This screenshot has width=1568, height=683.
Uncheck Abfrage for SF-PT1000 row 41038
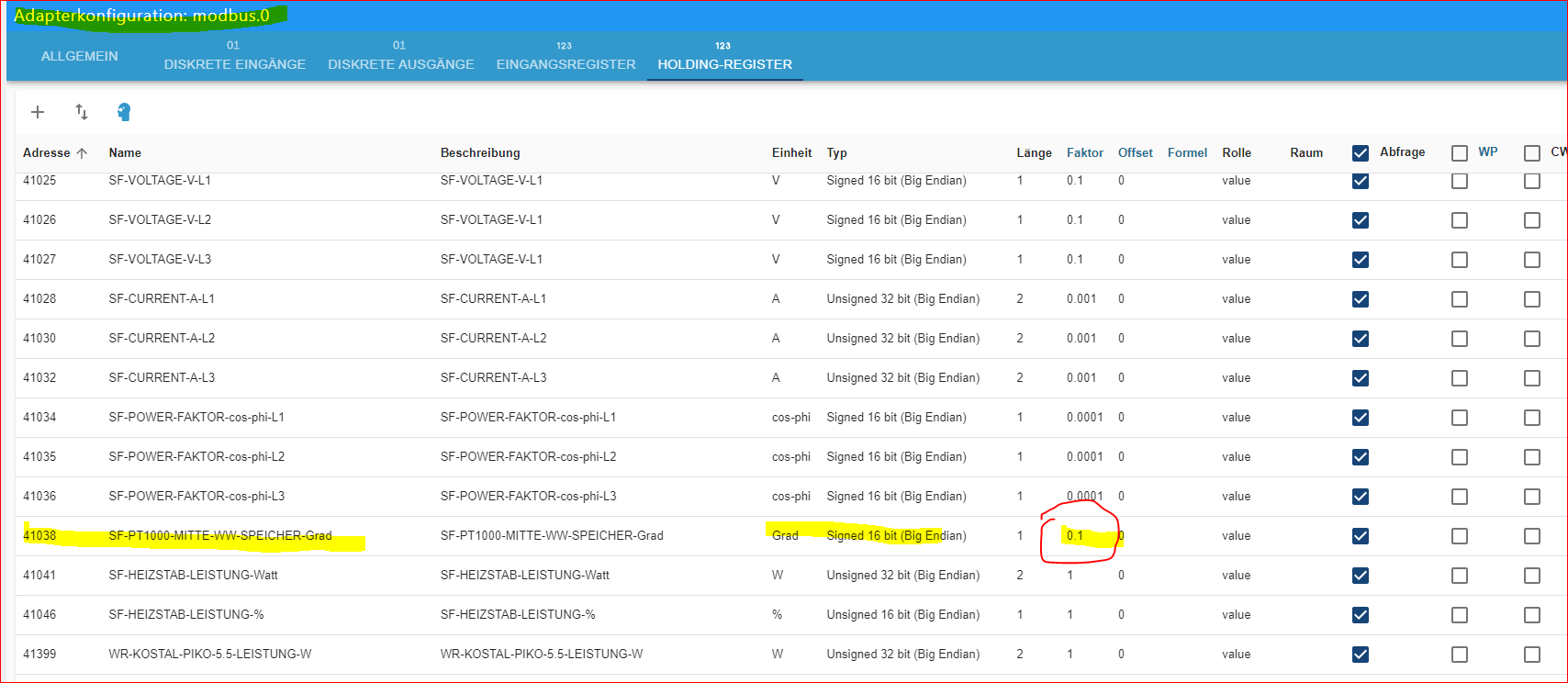pyautogui.click(x=1361, y=536)
